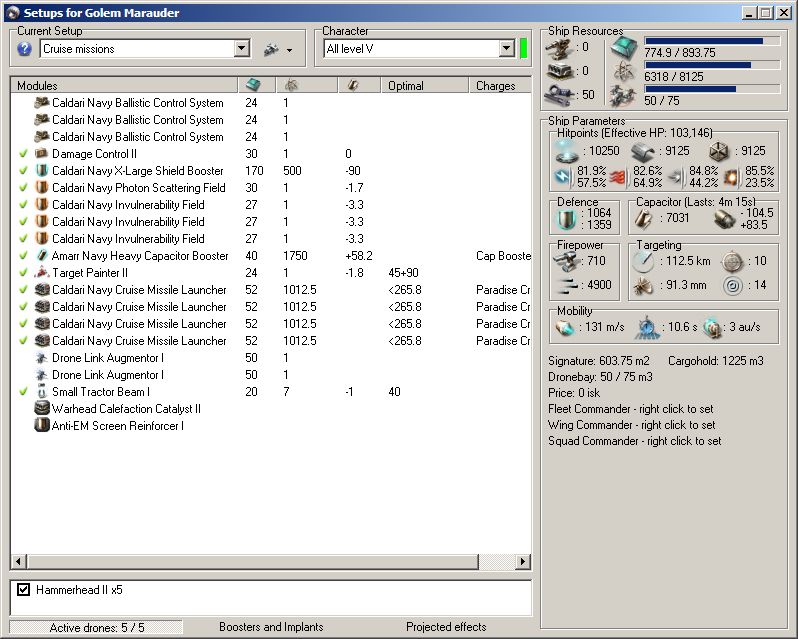Click the ship setup tools icon

(270, 49)
